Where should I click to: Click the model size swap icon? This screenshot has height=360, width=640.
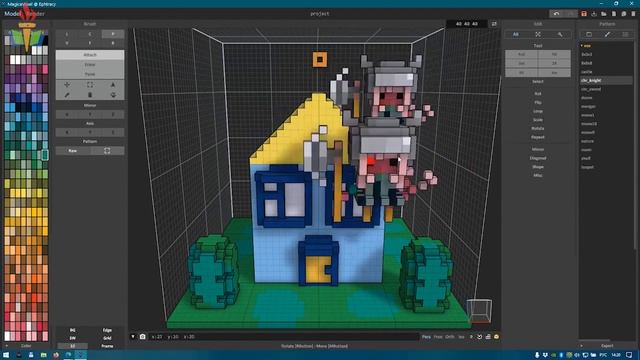494,24
